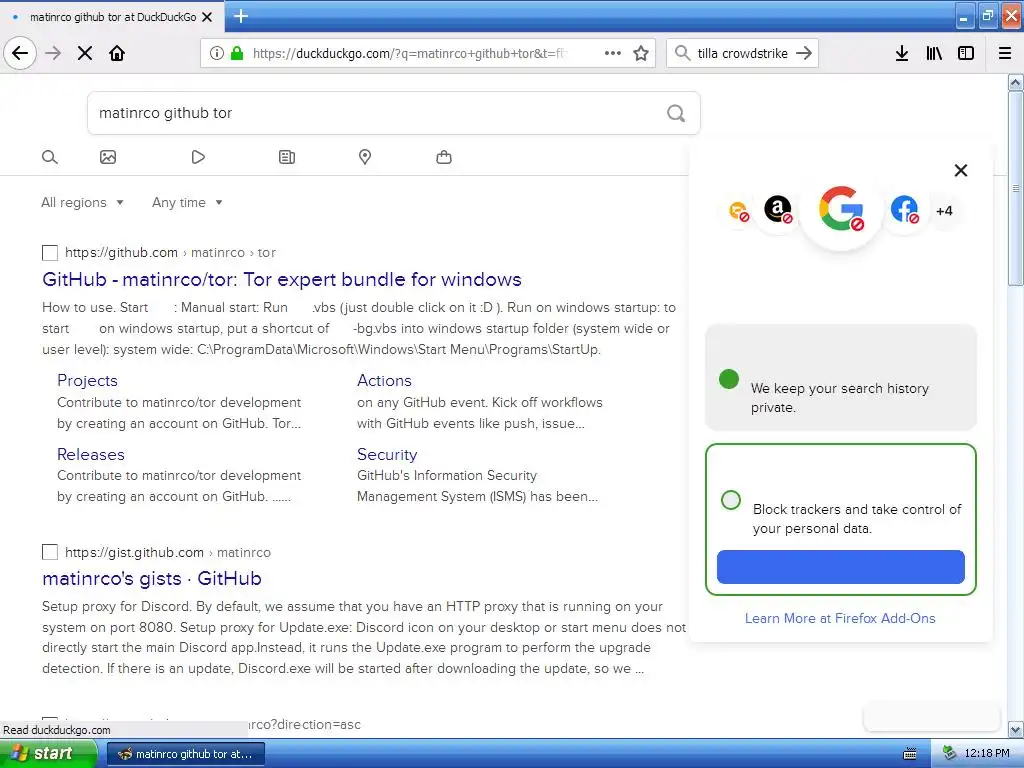Switch to News results tab

coord(287,157)
